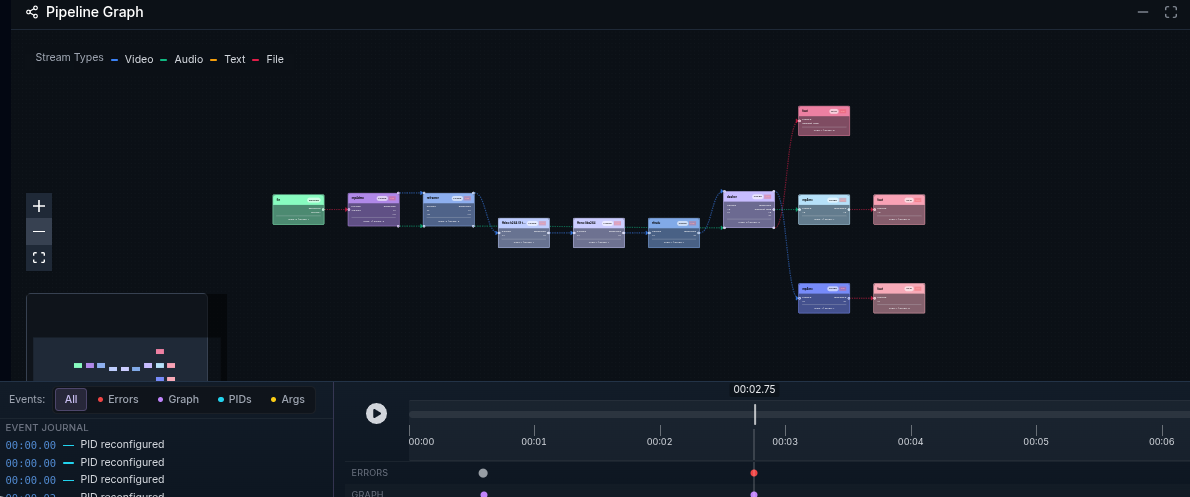This screenshot has width=1190, height=497.
Task: Select the ffenc:libx264 encoder node
Action: click(x=599, y=233)
